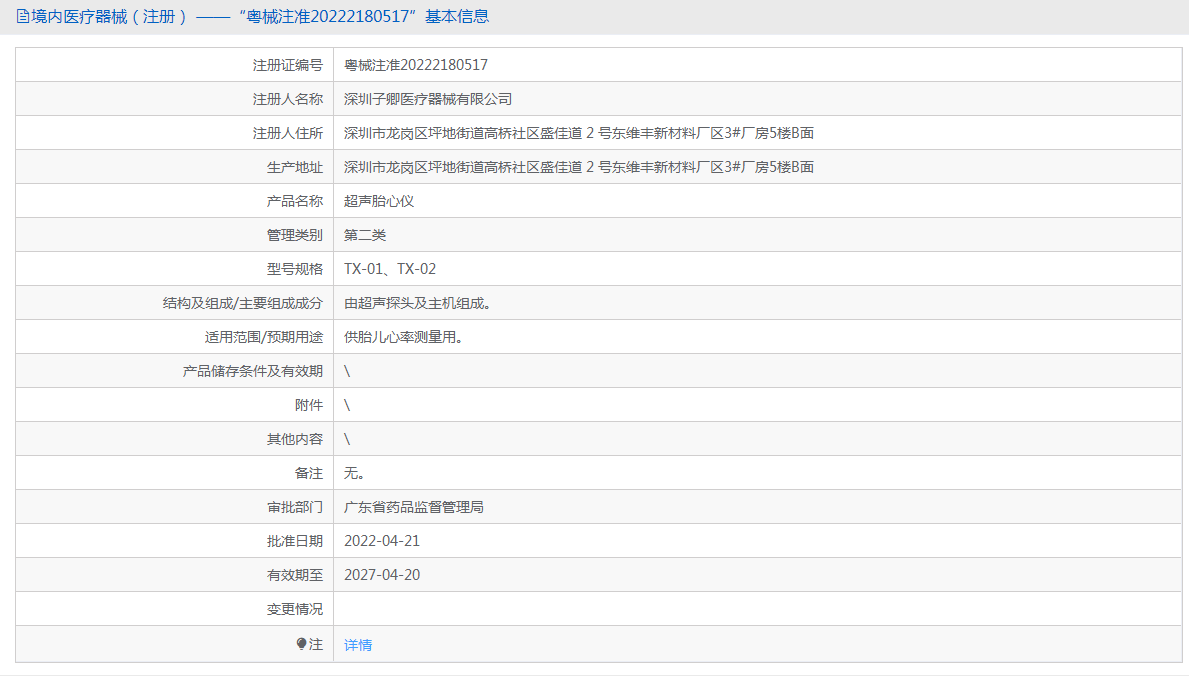This screenshot has height=680, width=1189.
Task: Click the 变更情况 label
Action: click(294, 609)
